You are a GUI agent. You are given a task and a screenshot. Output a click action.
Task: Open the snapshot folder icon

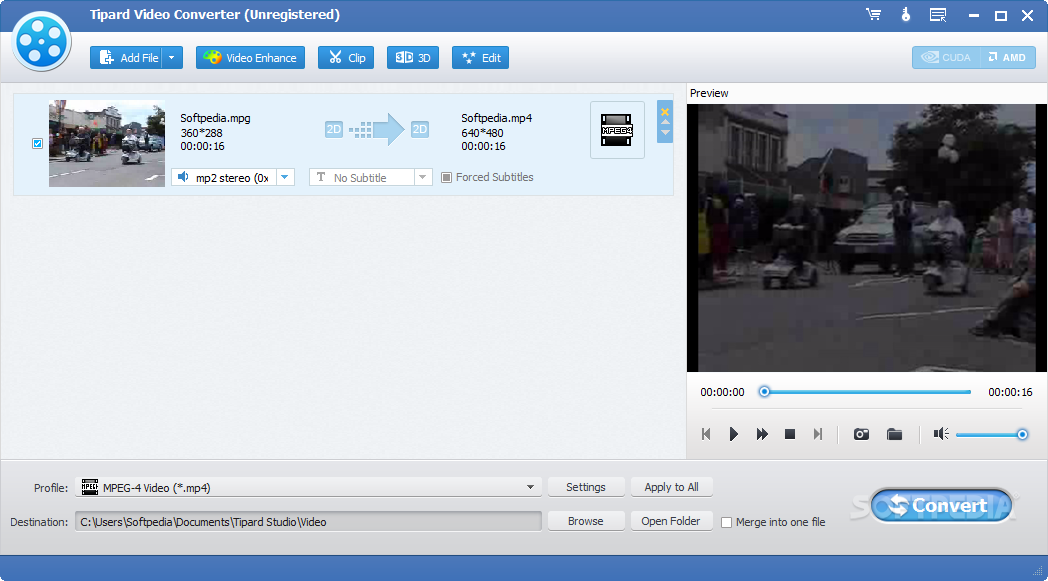[x=894, y=434]
